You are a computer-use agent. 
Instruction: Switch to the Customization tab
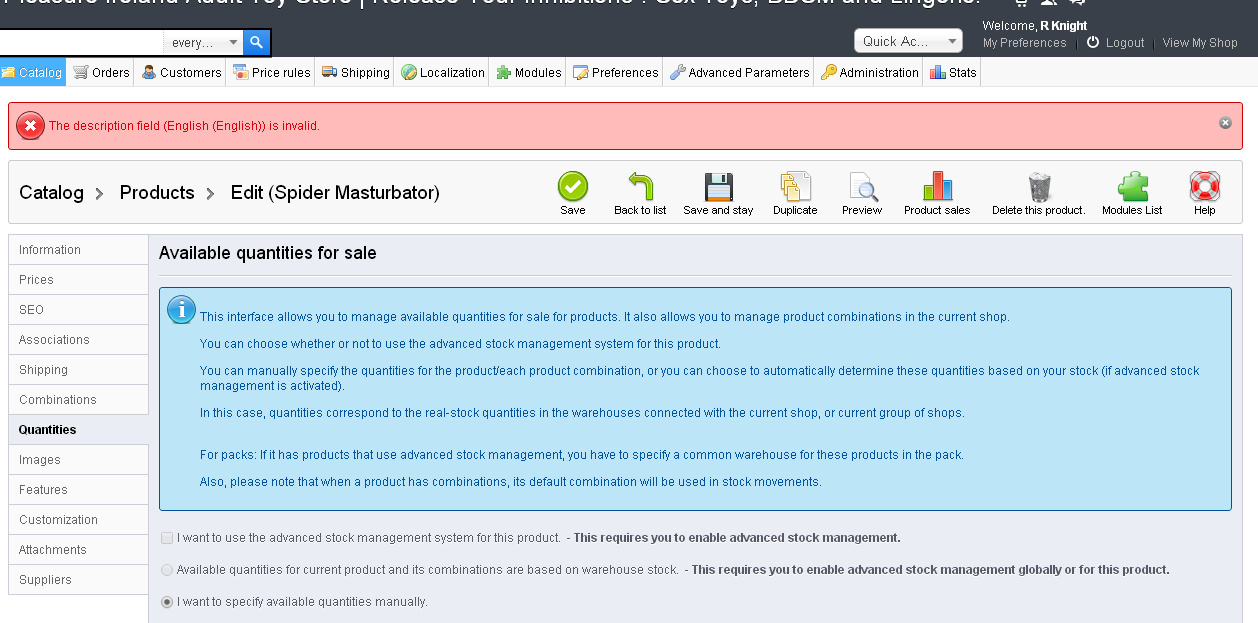[x=78, y=520]
